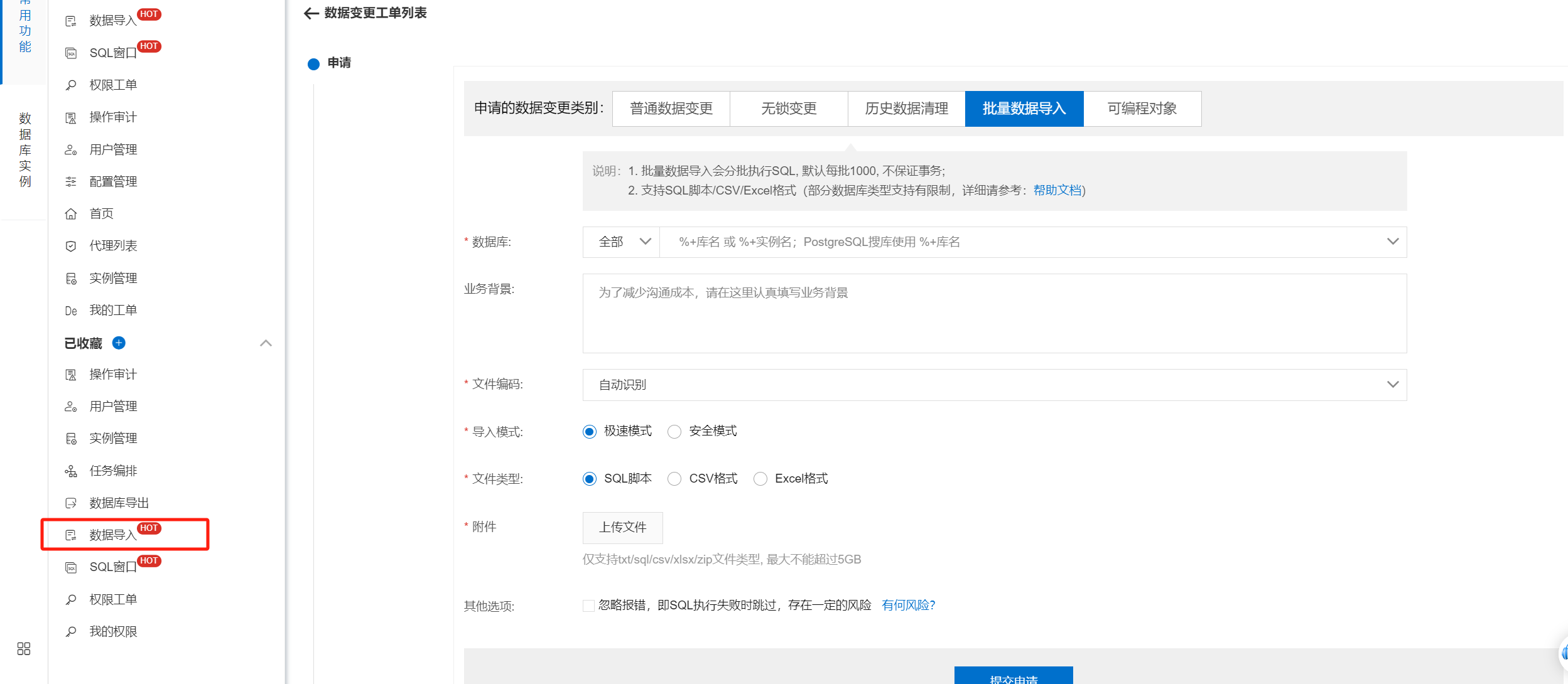Image resolution: width=1568 pixels, height=684 pixels.
Task: Click the 任务编排 node icon
Action: tap(71, 471)
